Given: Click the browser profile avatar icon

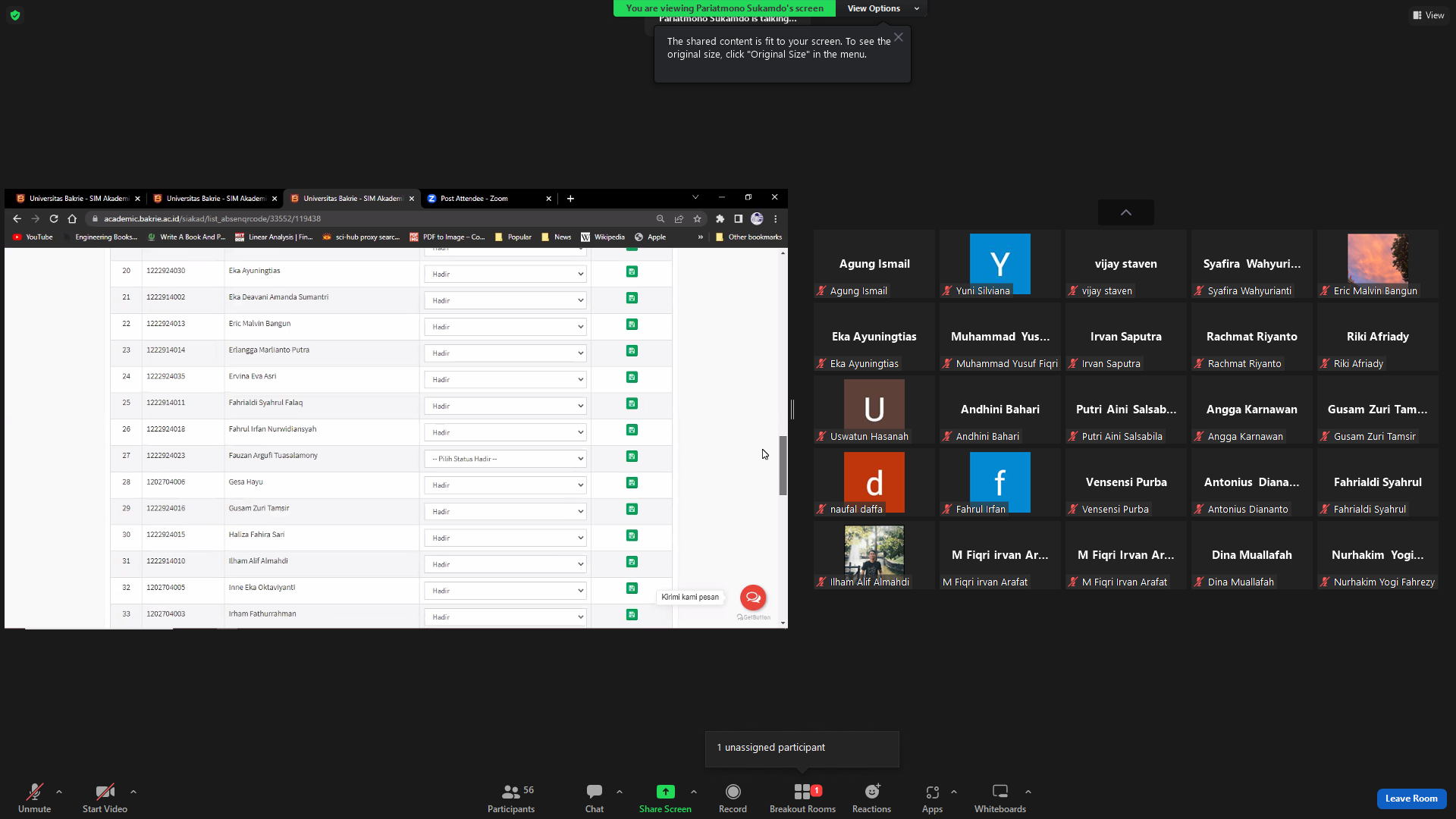Looking at the screenshot, I should click(x=757, y=218).
